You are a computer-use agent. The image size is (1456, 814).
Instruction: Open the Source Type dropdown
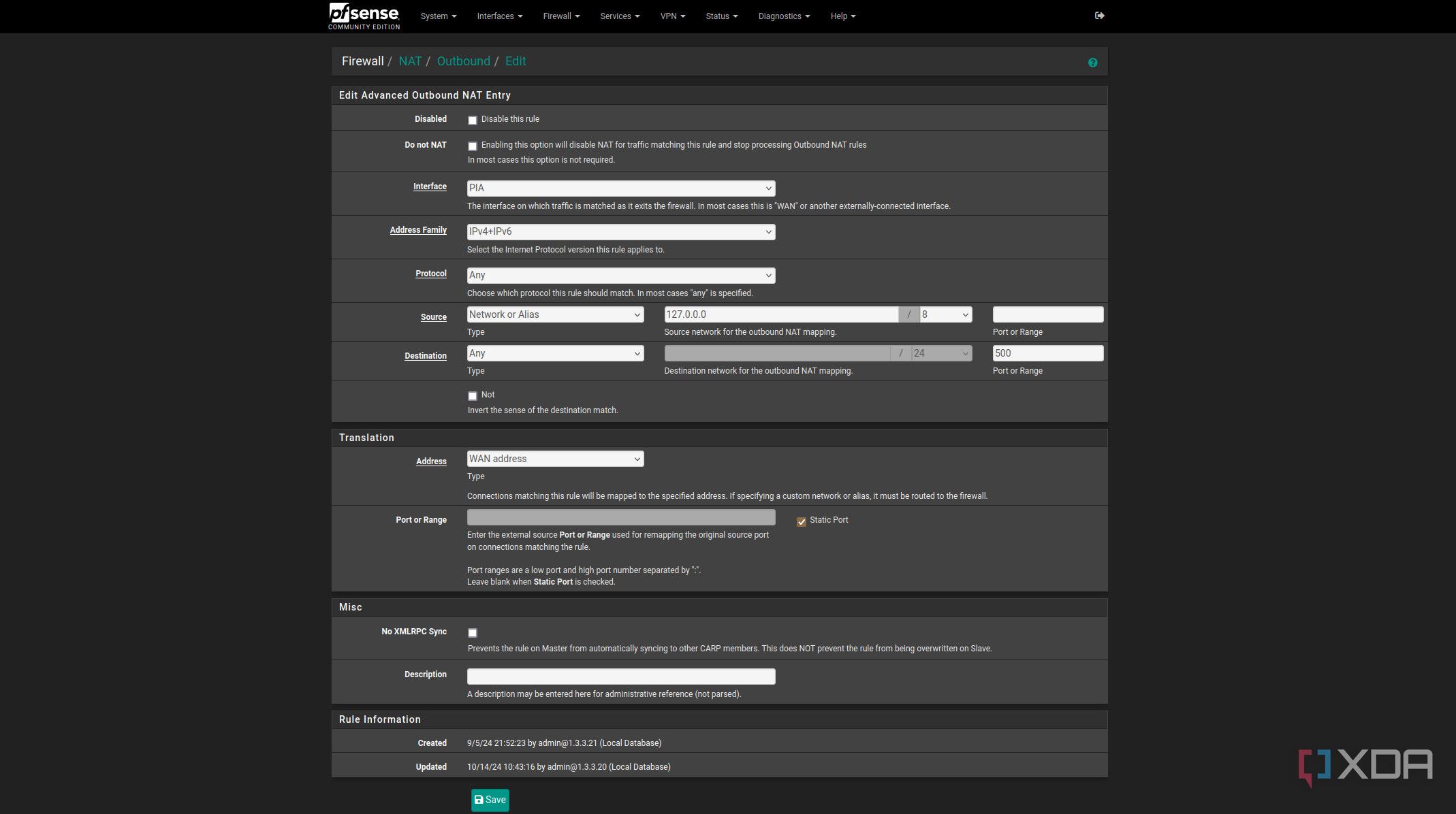(554, 314)
